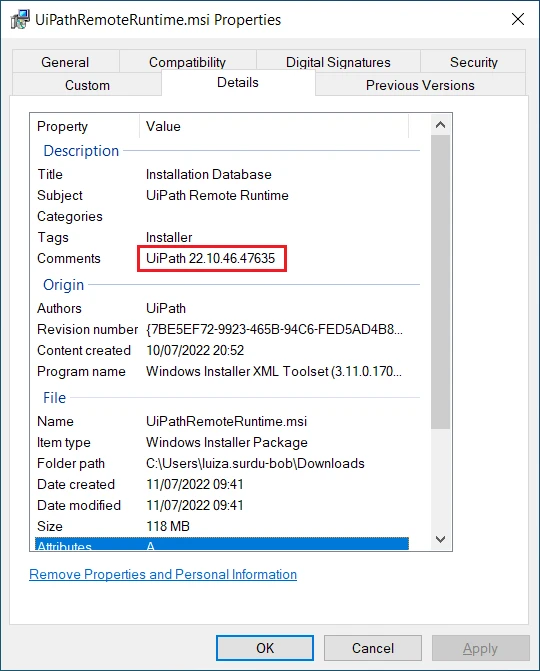Click the Subject value UiPath Remote Runtime
The width and height of the screenshot is (540, 671).
[x=217, y=195]
